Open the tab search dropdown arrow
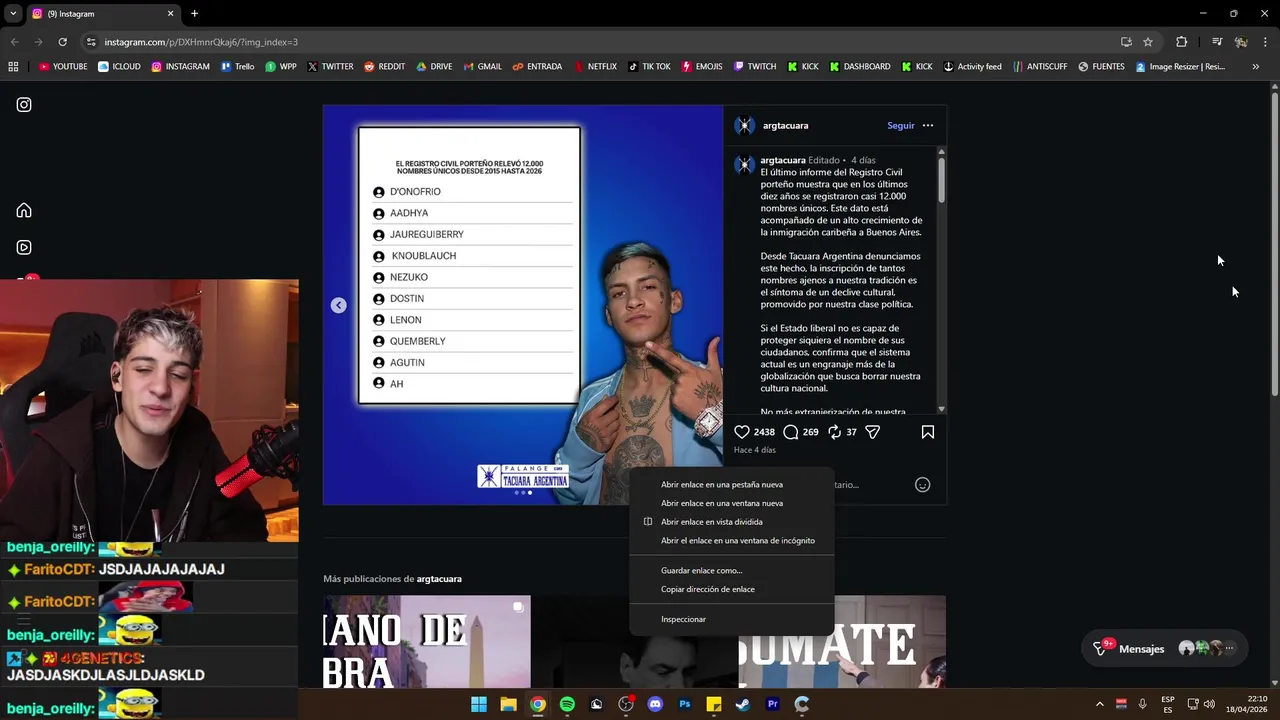The image size is (1280, 720). pyautogui.click(x=13, y=14)
